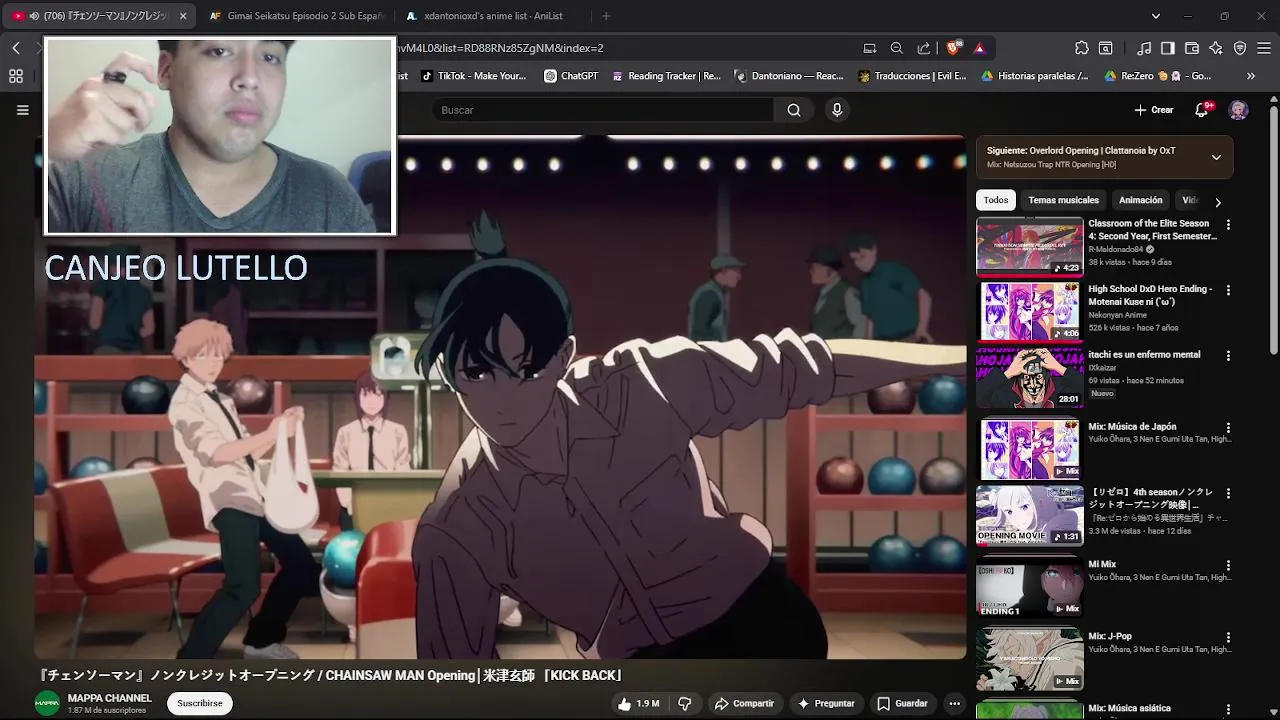Viewport: 1280px width, 720px height.
Task: Subscribe to MAPPA CHANNEL
Action: [200, 704]
